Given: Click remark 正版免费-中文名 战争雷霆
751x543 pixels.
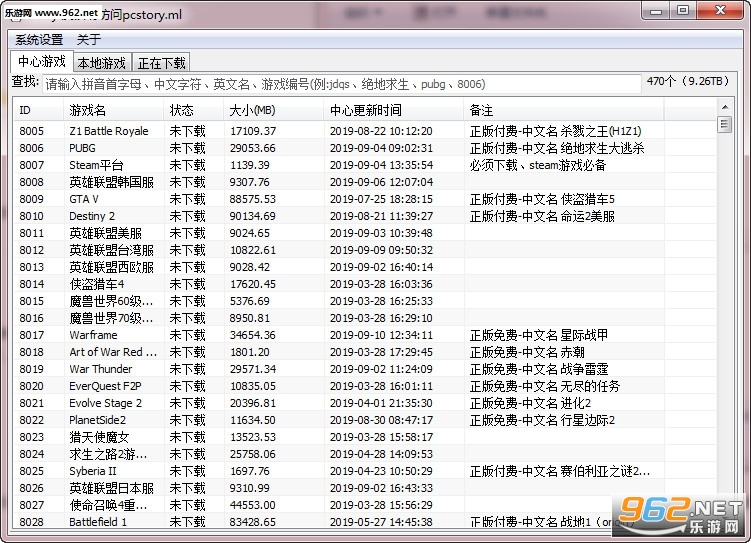Looking at the screenshot, I should pos(539,369).
